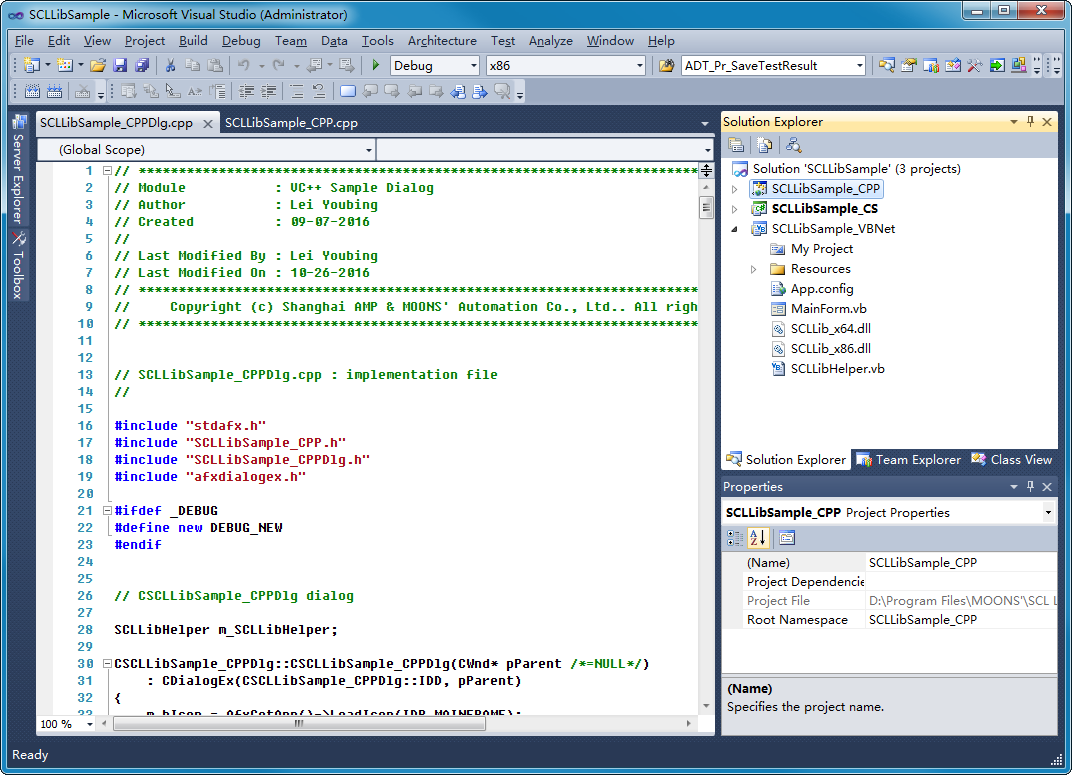The image size is (1072, 775).
Task: Switch to the Team Explorer tab
Action: tap(909, 460)
